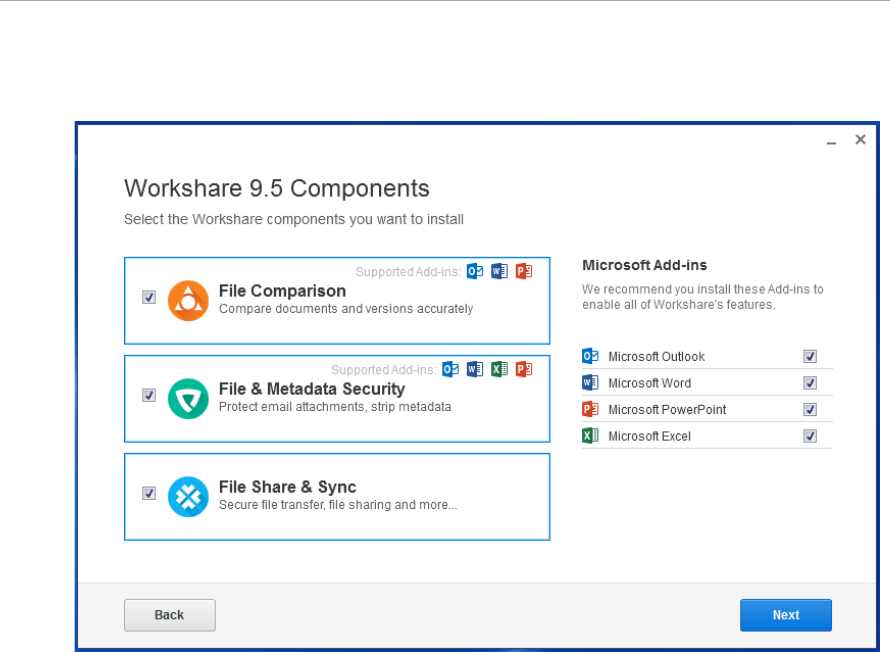
Task: Uncheck the Microsoft Excel add-in checkbox
Action: coord(810,436)
